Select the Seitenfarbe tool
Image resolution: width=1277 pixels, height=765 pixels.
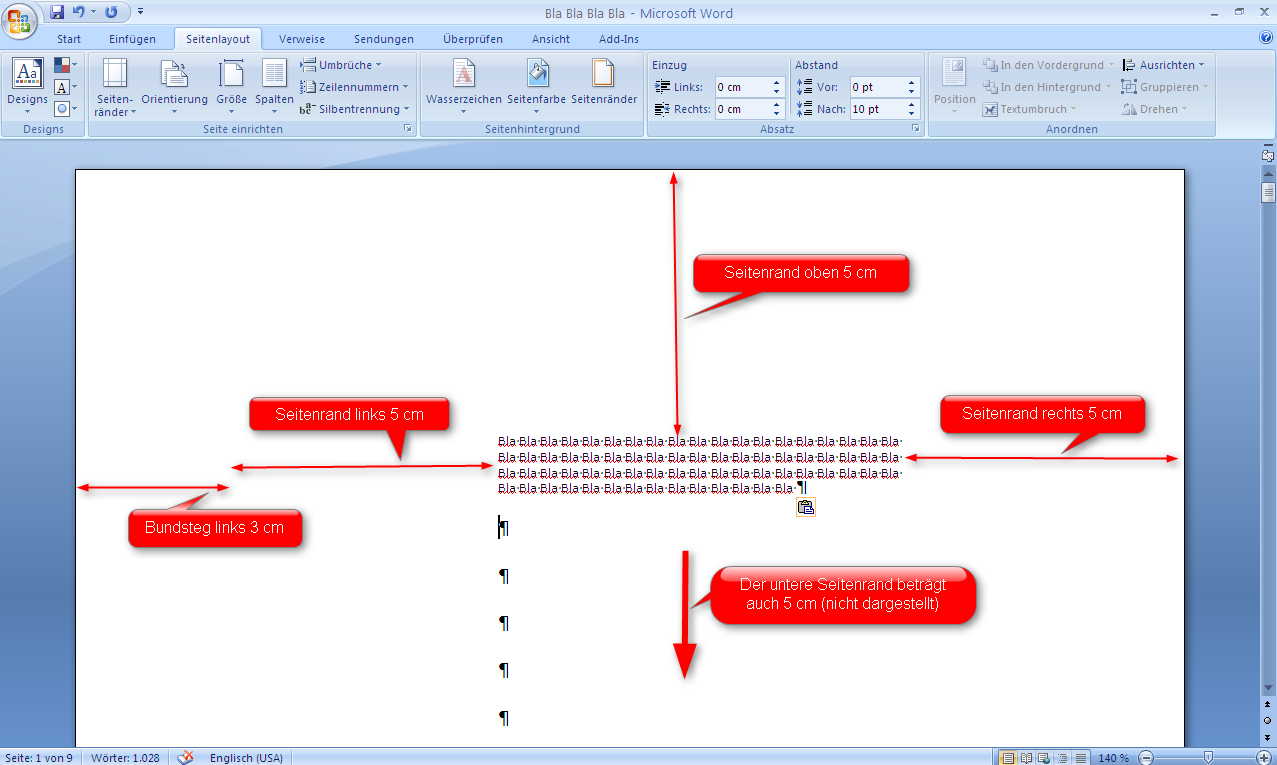[x=538, y=87]
